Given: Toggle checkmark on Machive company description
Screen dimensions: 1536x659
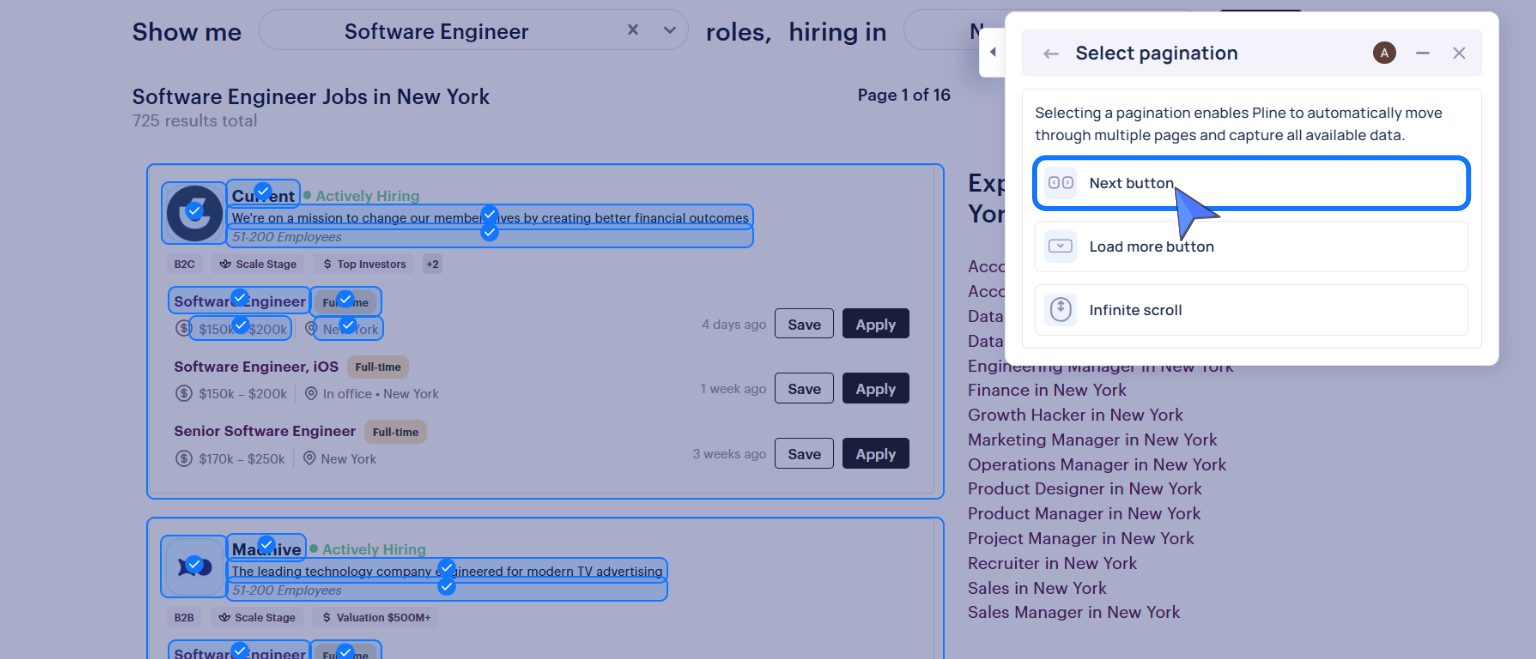Looking at the screenshot, I should pos(447,569).
